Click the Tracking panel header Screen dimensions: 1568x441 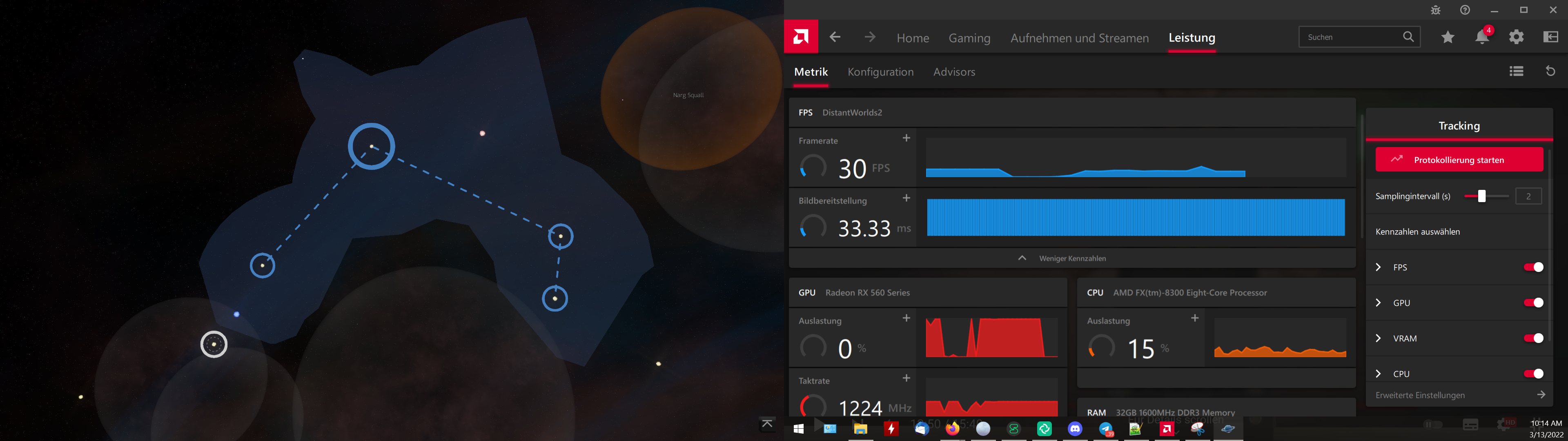tap(1459, 125)
